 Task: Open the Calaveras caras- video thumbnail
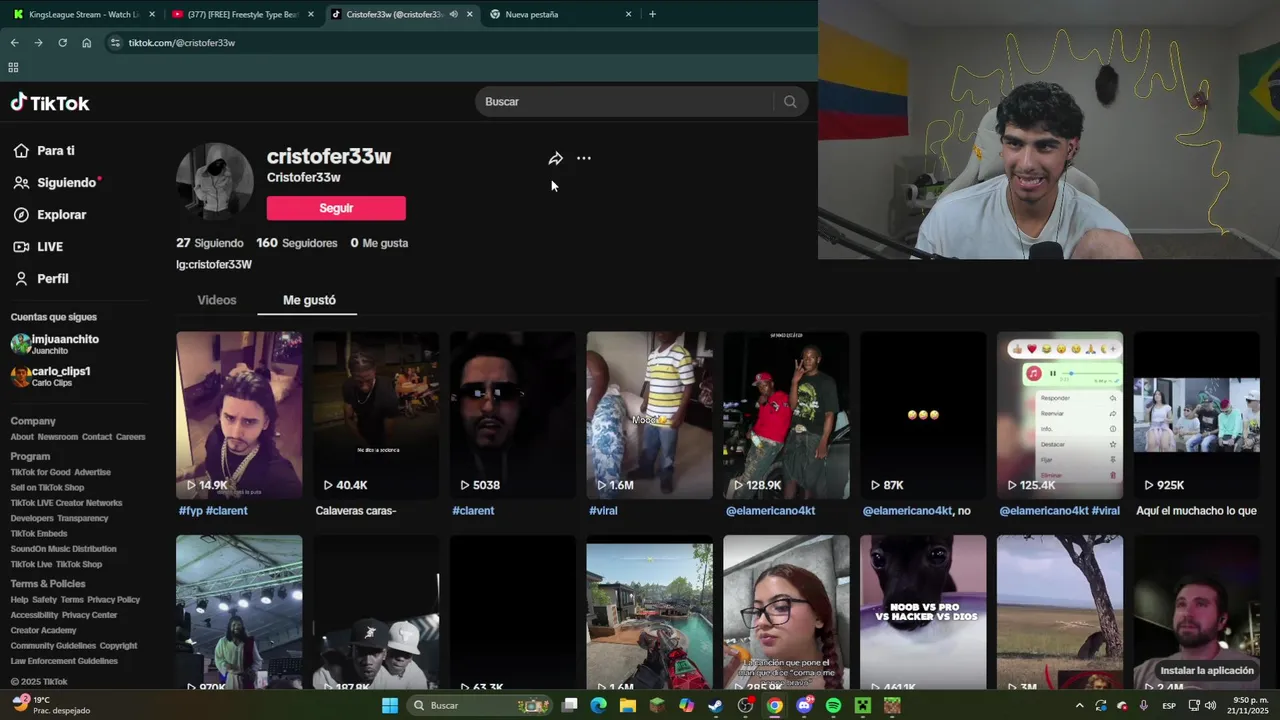point(376,415)
